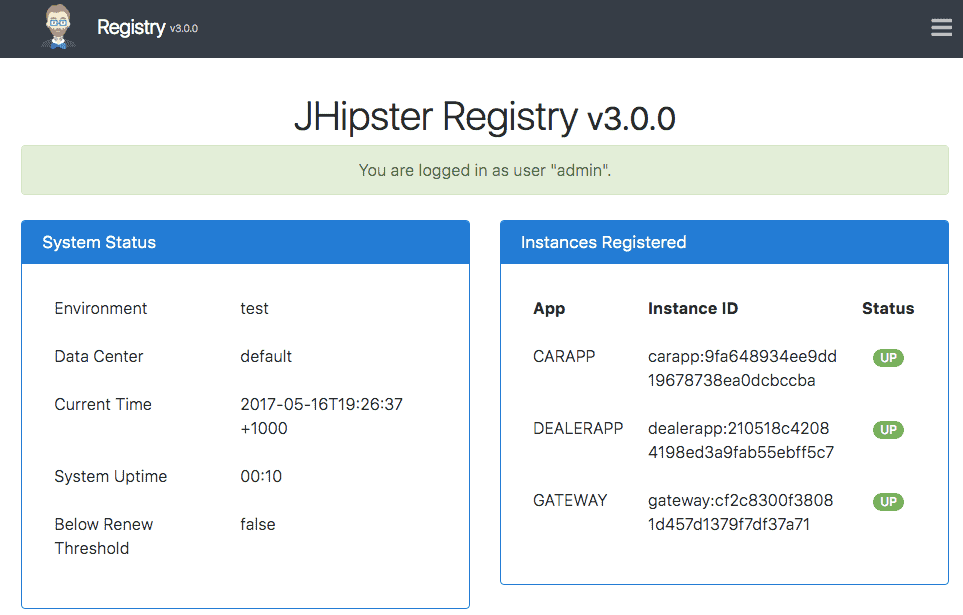Select the Data Center label
Screen dimensions: 963x615
click(x=99, y=356)
